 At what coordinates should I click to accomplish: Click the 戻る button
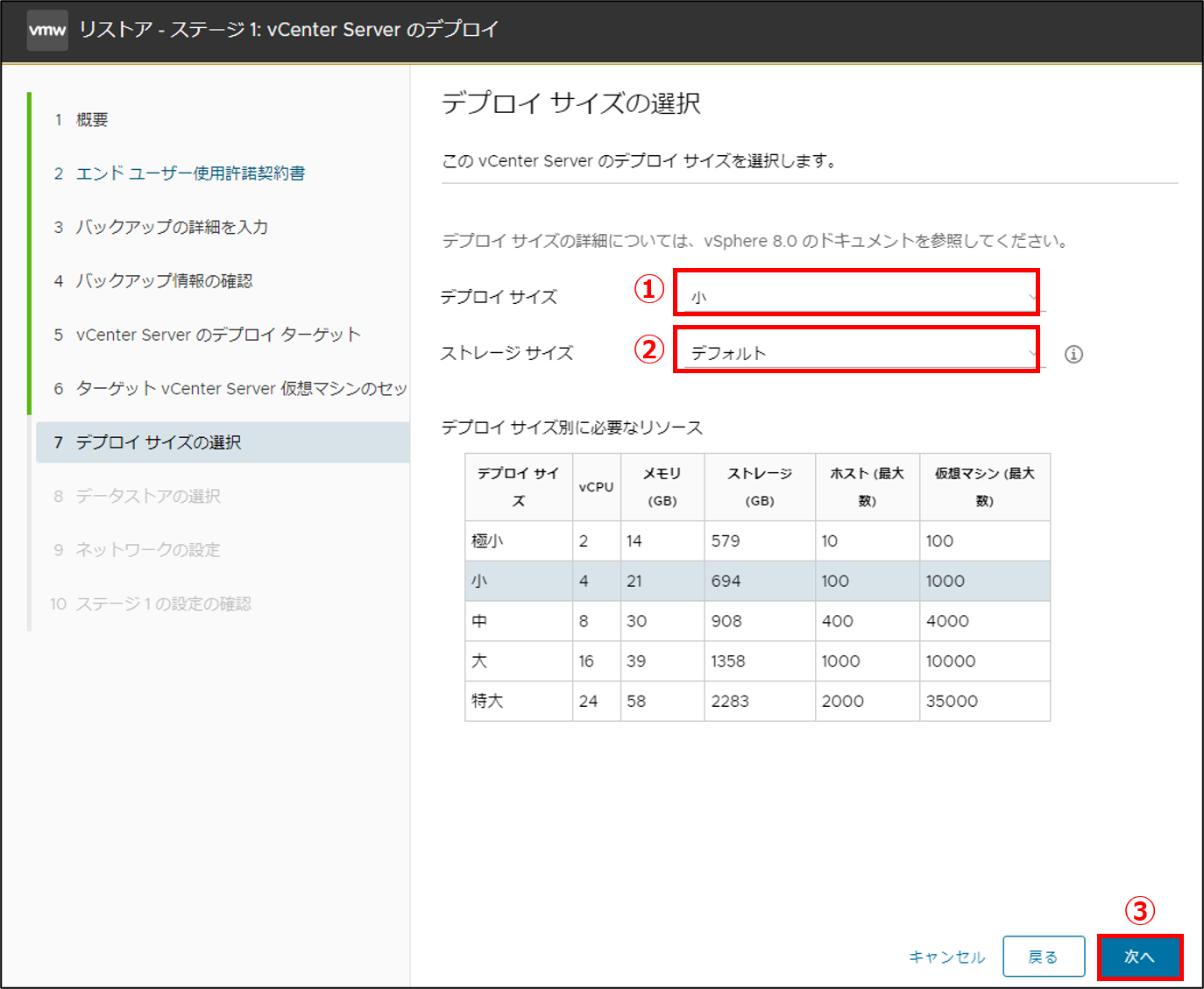click(1044, 957)
